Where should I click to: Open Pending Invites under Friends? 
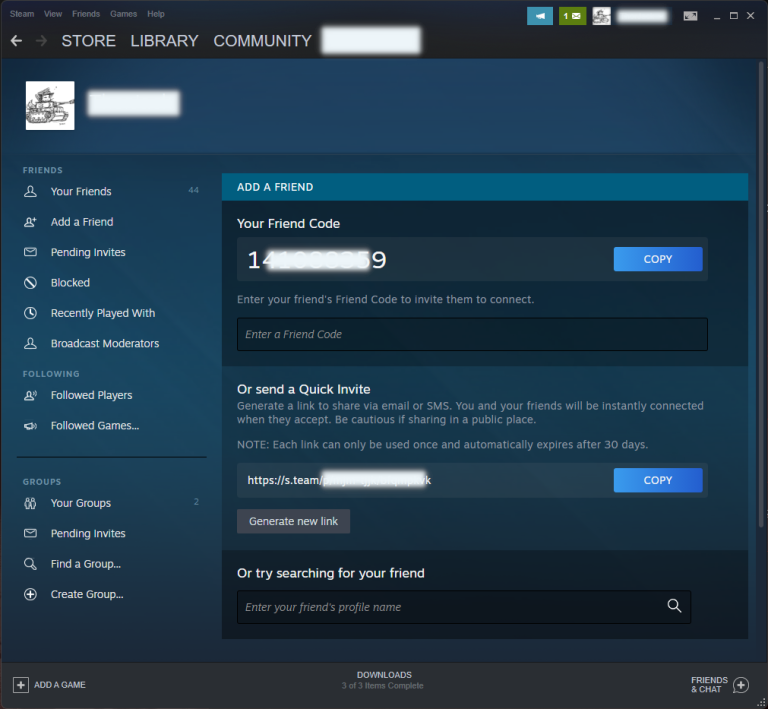[88, 253]
